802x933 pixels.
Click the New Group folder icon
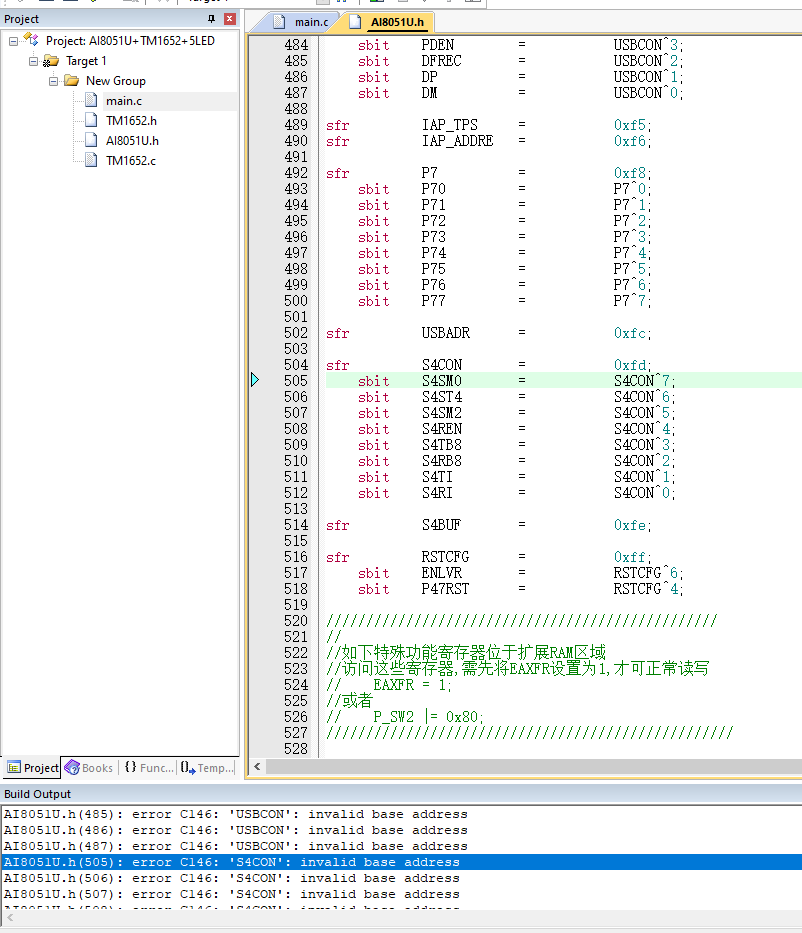click(x=71, y=81)
